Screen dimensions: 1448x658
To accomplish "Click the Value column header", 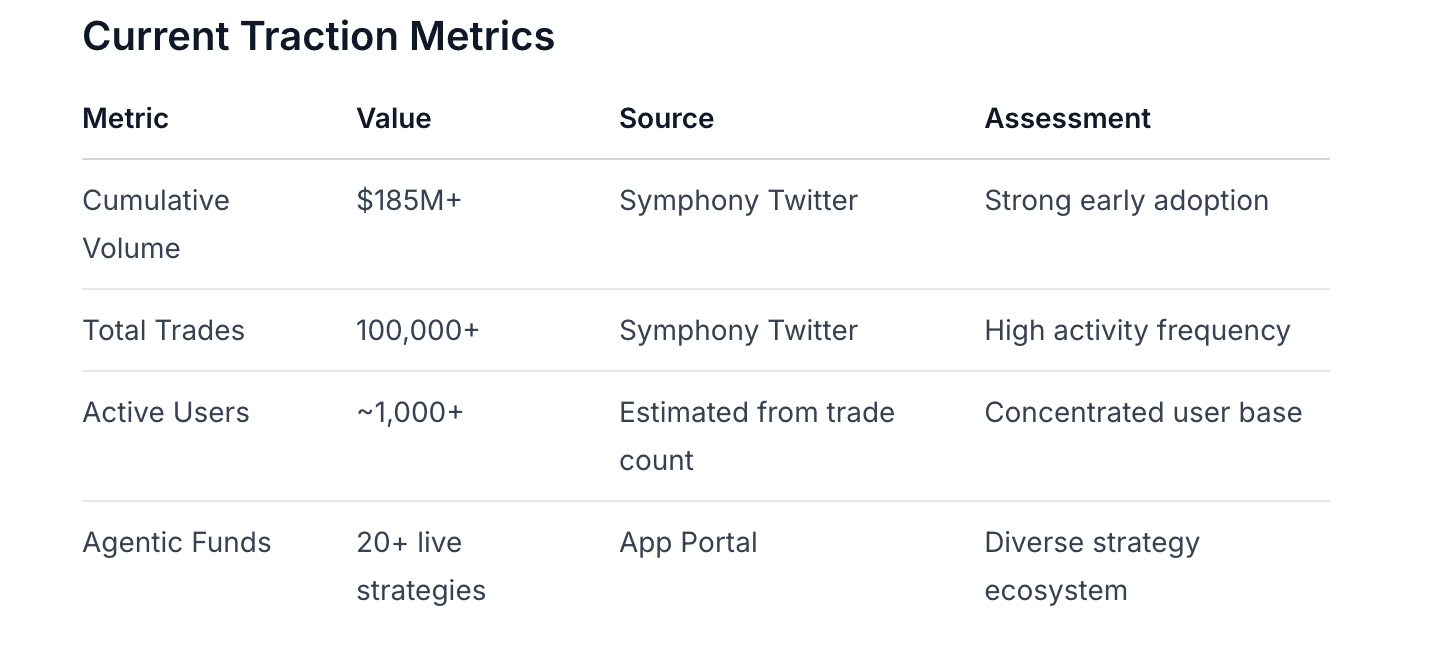I will click(393, 118).
